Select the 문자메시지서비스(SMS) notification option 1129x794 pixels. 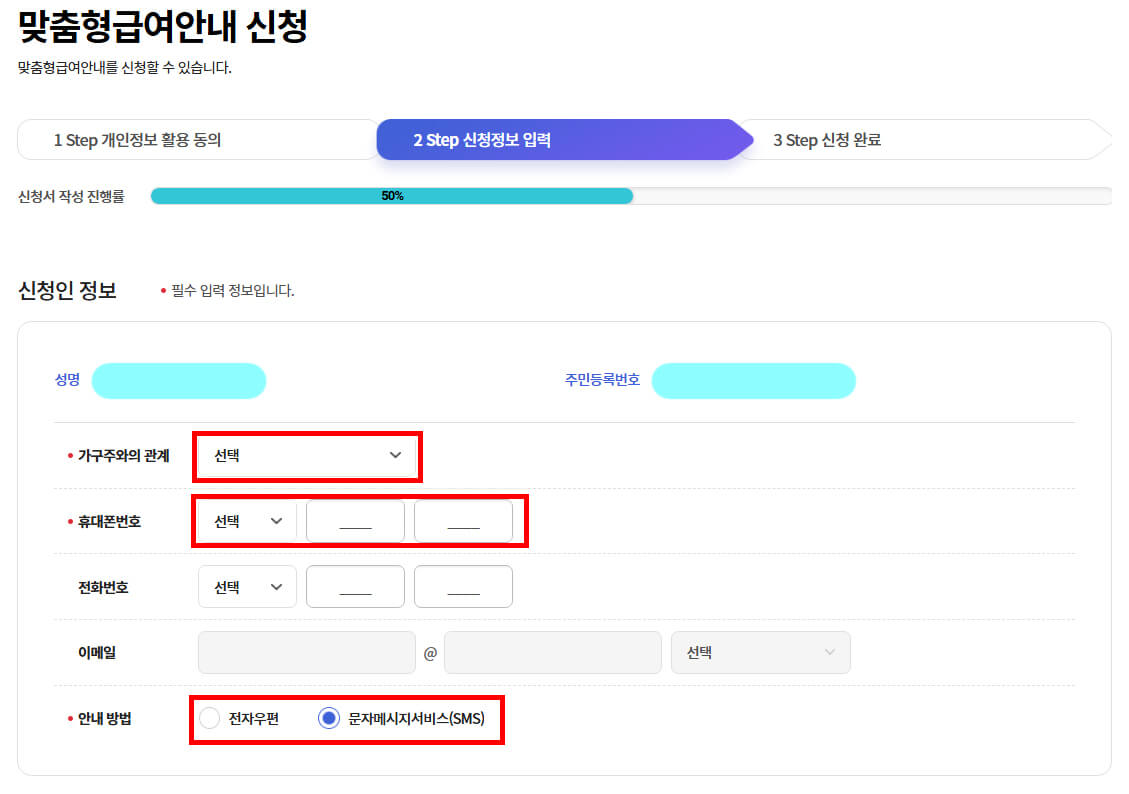tap(327, 719)
